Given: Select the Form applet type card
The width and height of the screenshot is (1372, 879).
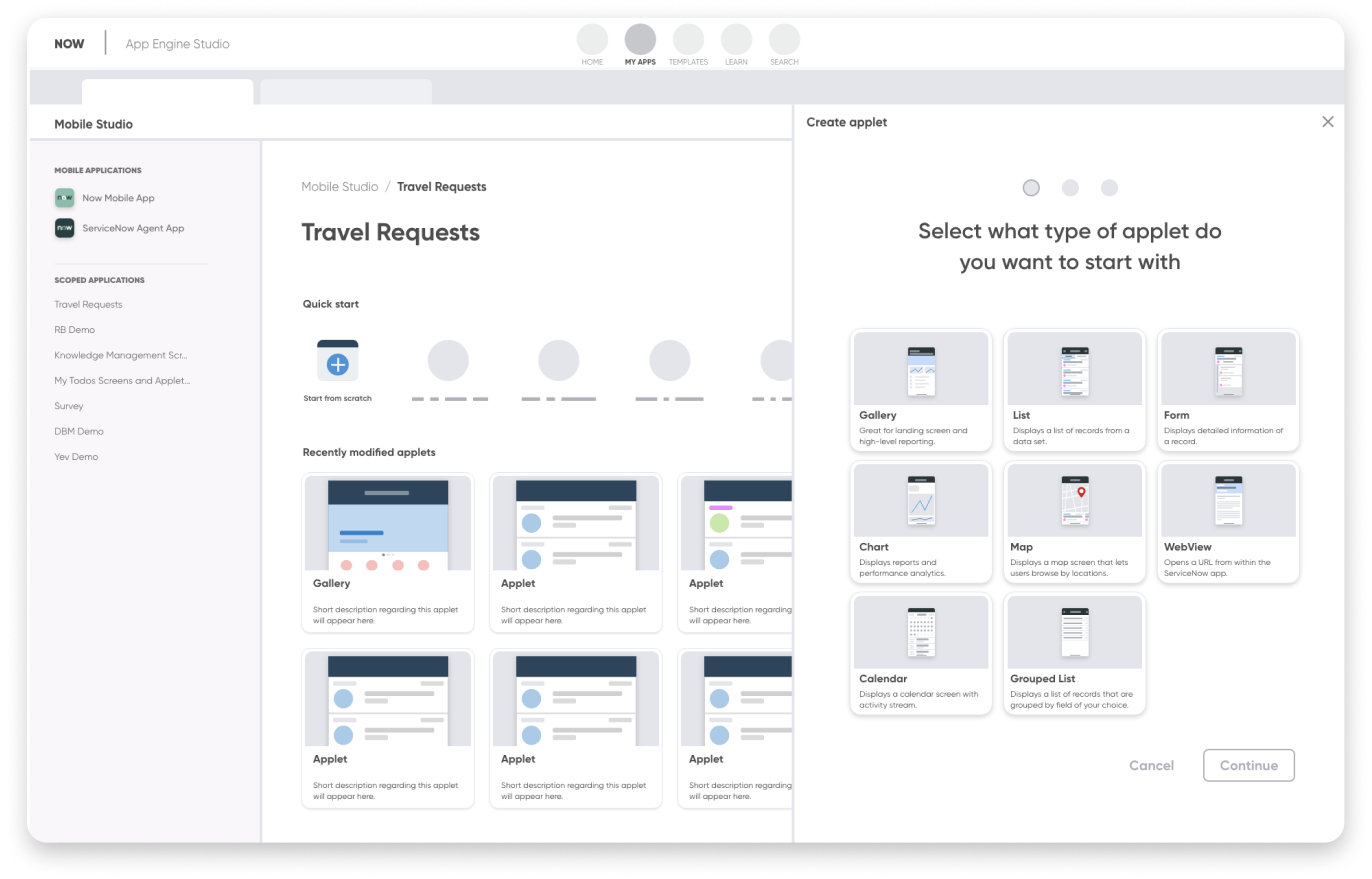Looking at the screenshot, I should 1229,390.
